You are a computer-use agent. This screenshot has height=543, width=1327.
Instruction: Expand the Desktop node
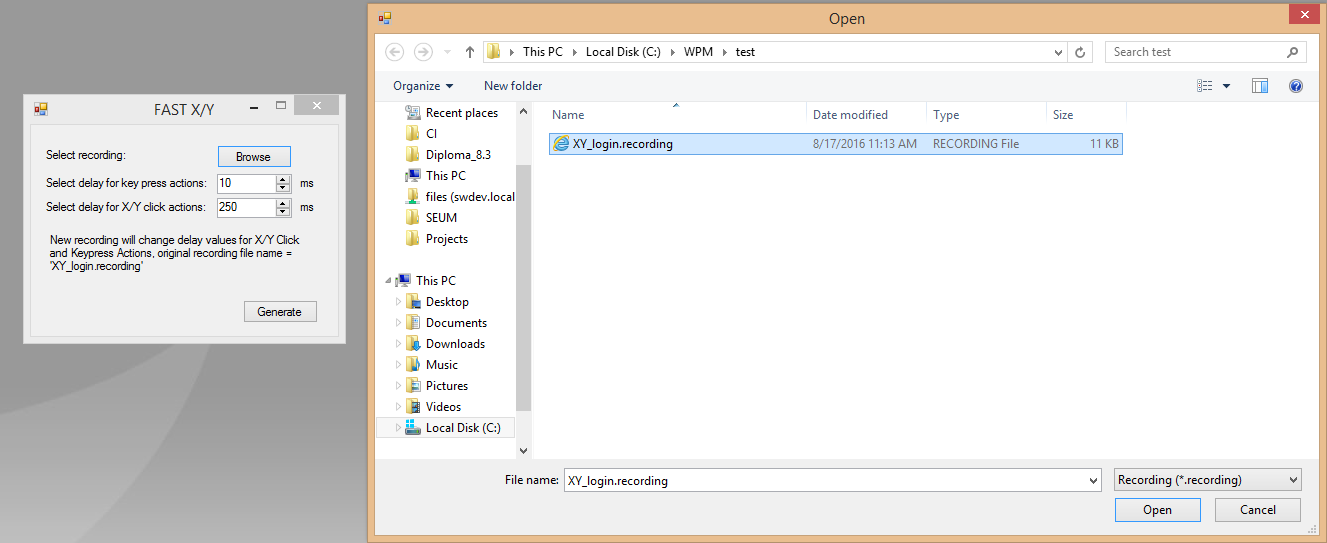[x=399, y=302]
